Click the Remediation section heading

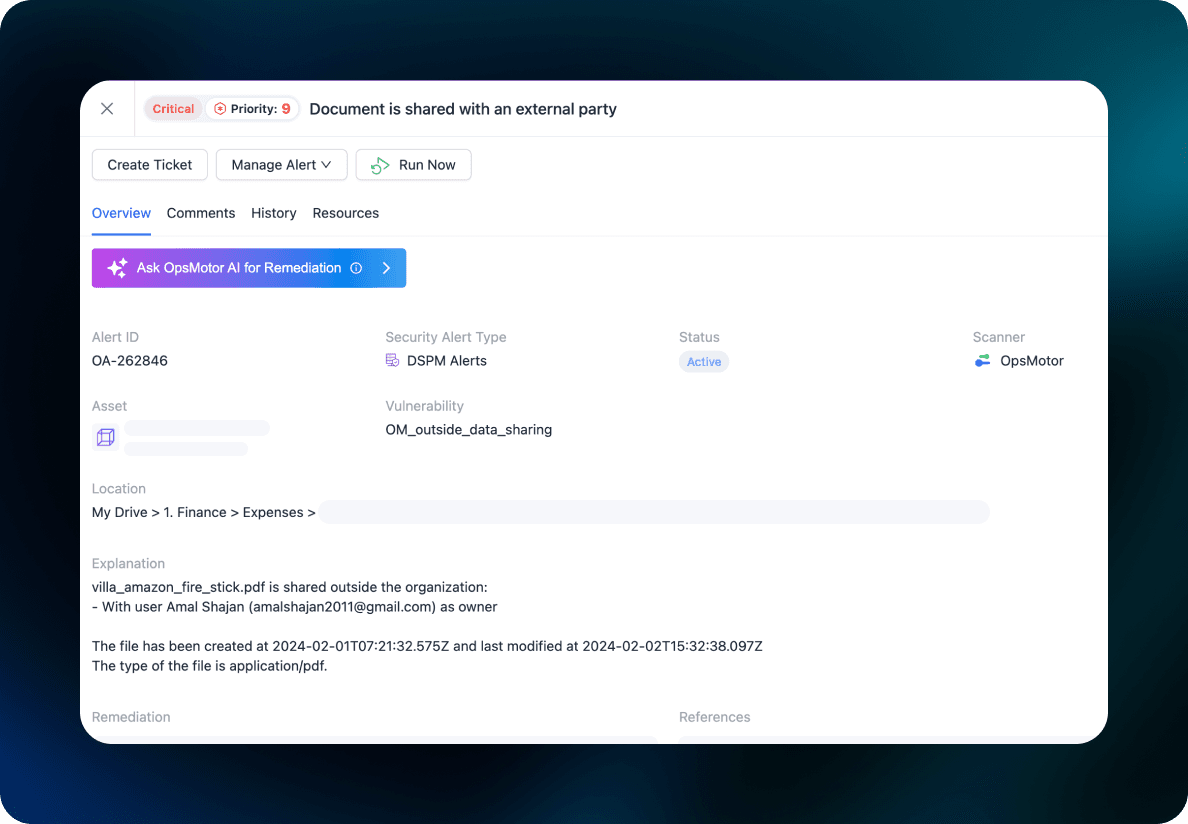131,717
